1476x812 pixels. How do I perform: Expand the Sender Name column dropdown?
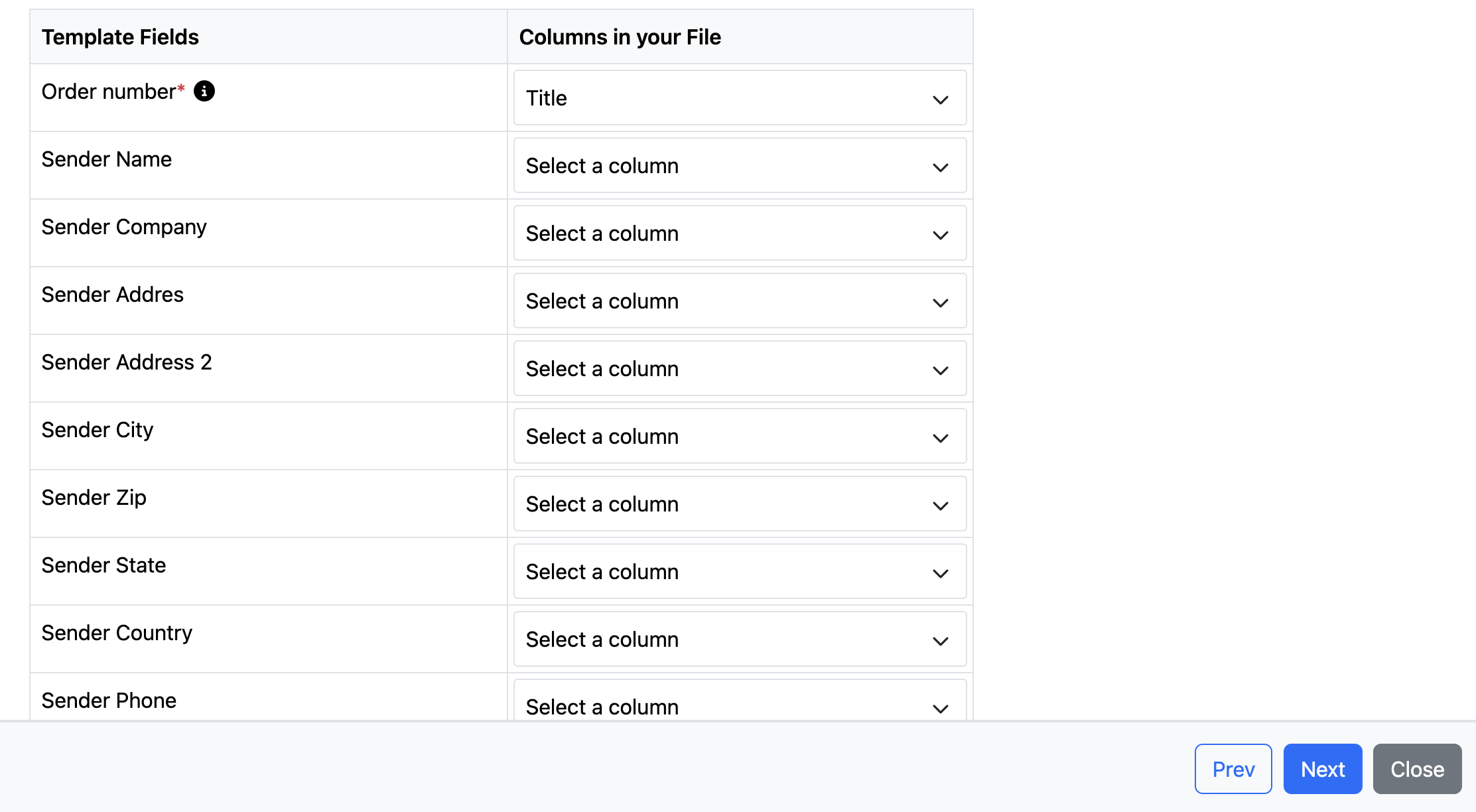[x=740, y=166]
